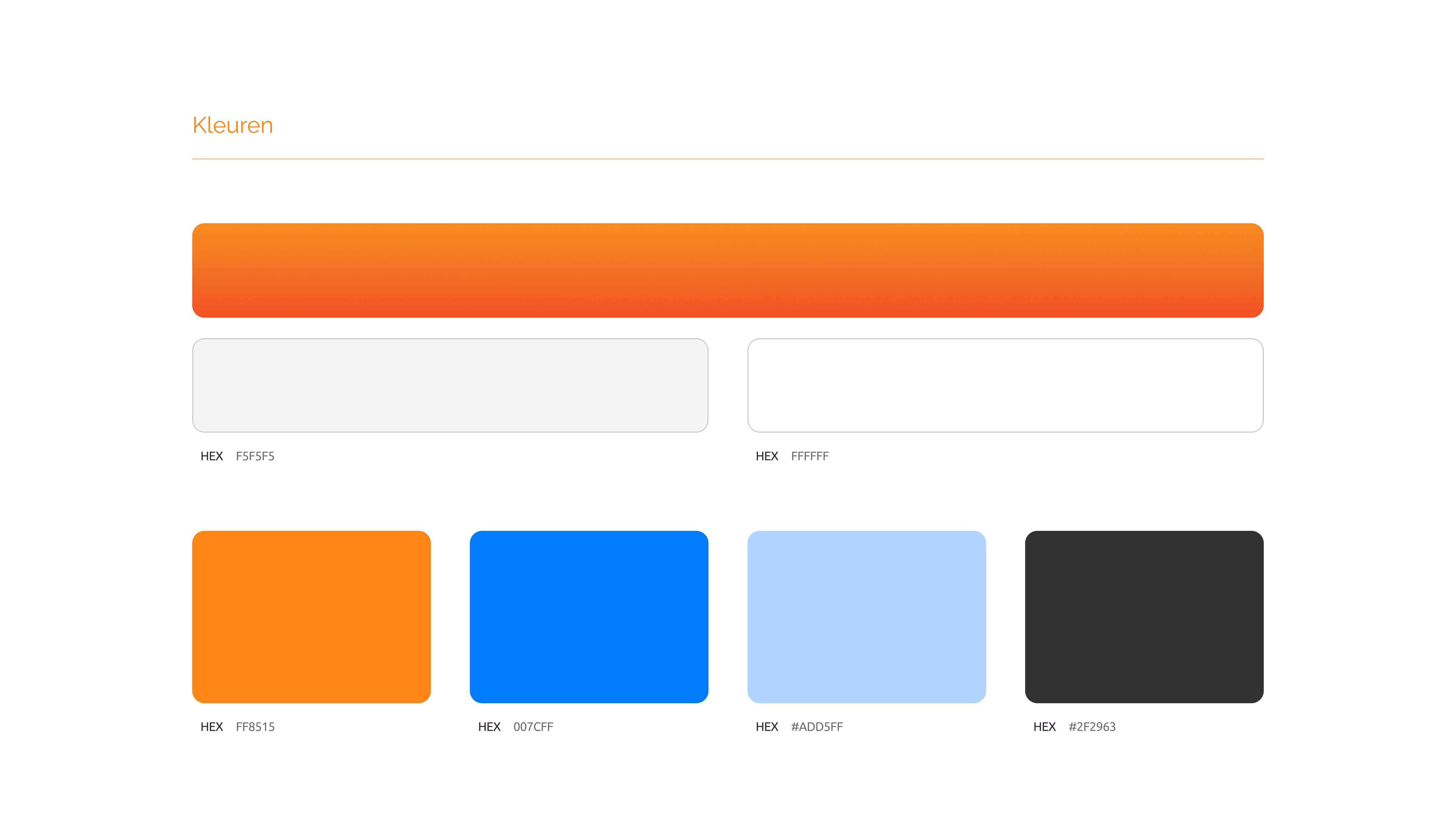
Task: Click the #2F2963 hex value text
Action: [x=1091, y=727]
